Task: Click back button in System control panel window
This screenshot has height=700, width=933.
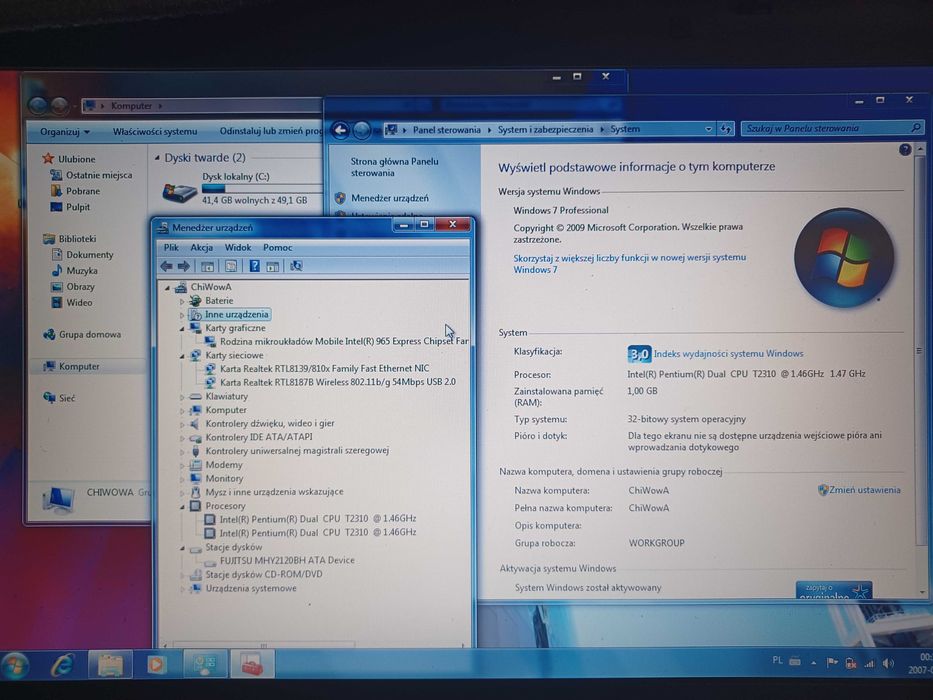Action: click(340, 130)
